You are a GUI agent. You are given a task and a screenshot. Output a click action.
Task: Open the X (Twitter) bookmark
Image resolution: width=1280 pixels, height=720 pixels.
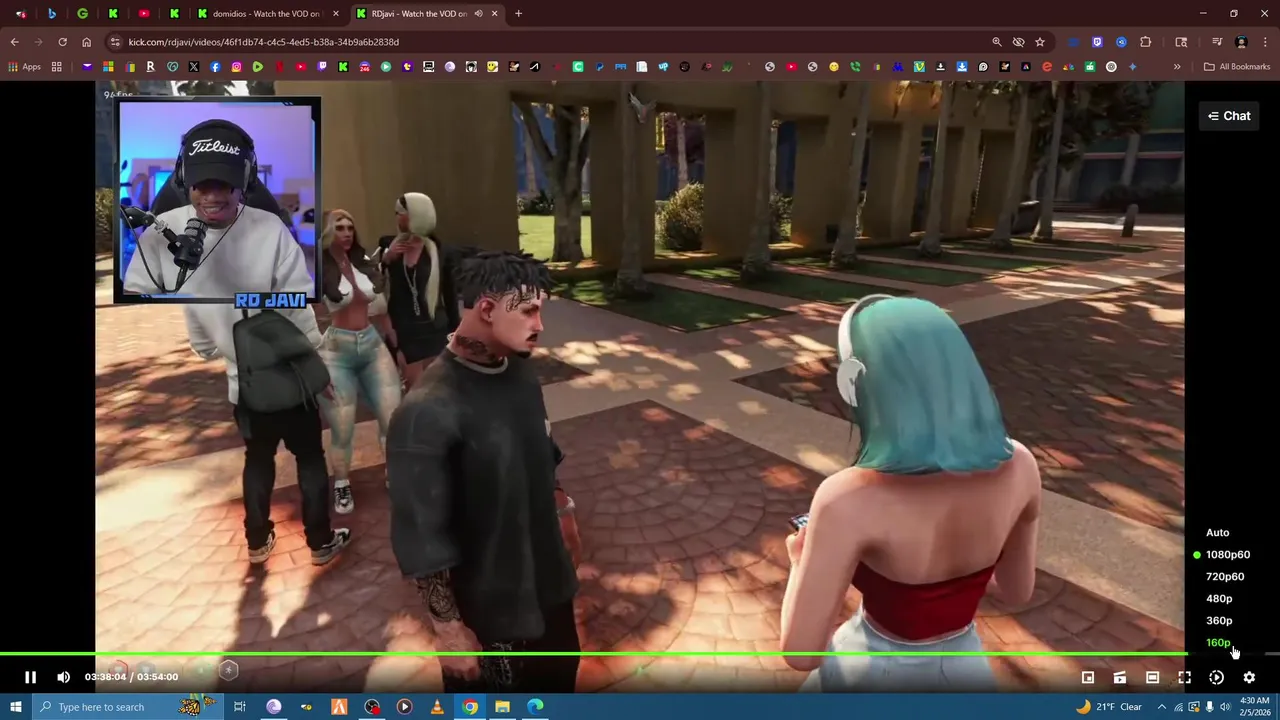(193, 67)
